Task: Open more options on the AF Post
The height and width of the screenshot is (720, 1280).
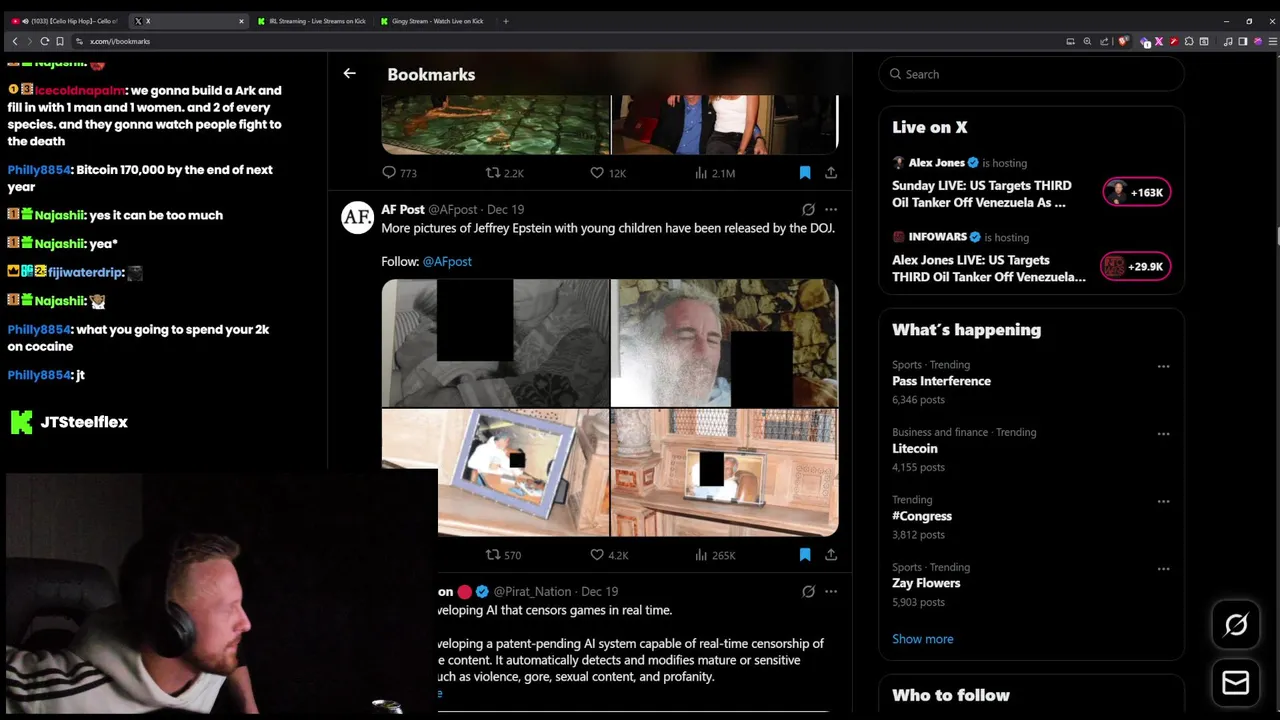Action: [x=831, y=209]
